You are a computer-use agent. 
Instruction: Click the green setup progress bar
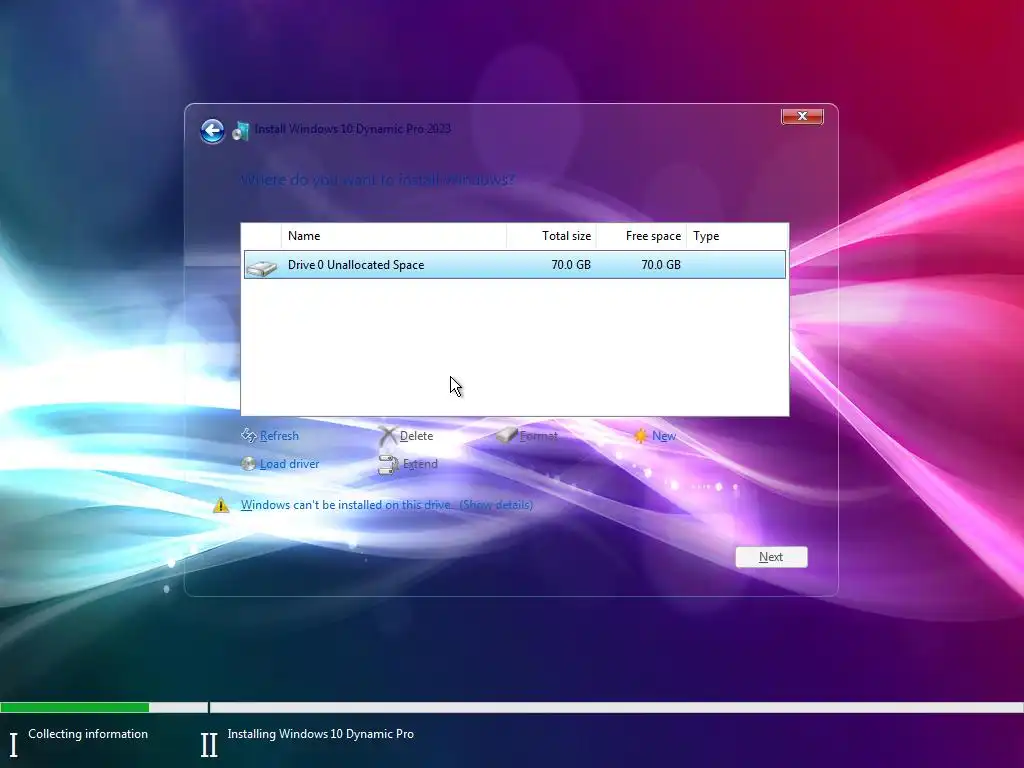pos(74,707)
